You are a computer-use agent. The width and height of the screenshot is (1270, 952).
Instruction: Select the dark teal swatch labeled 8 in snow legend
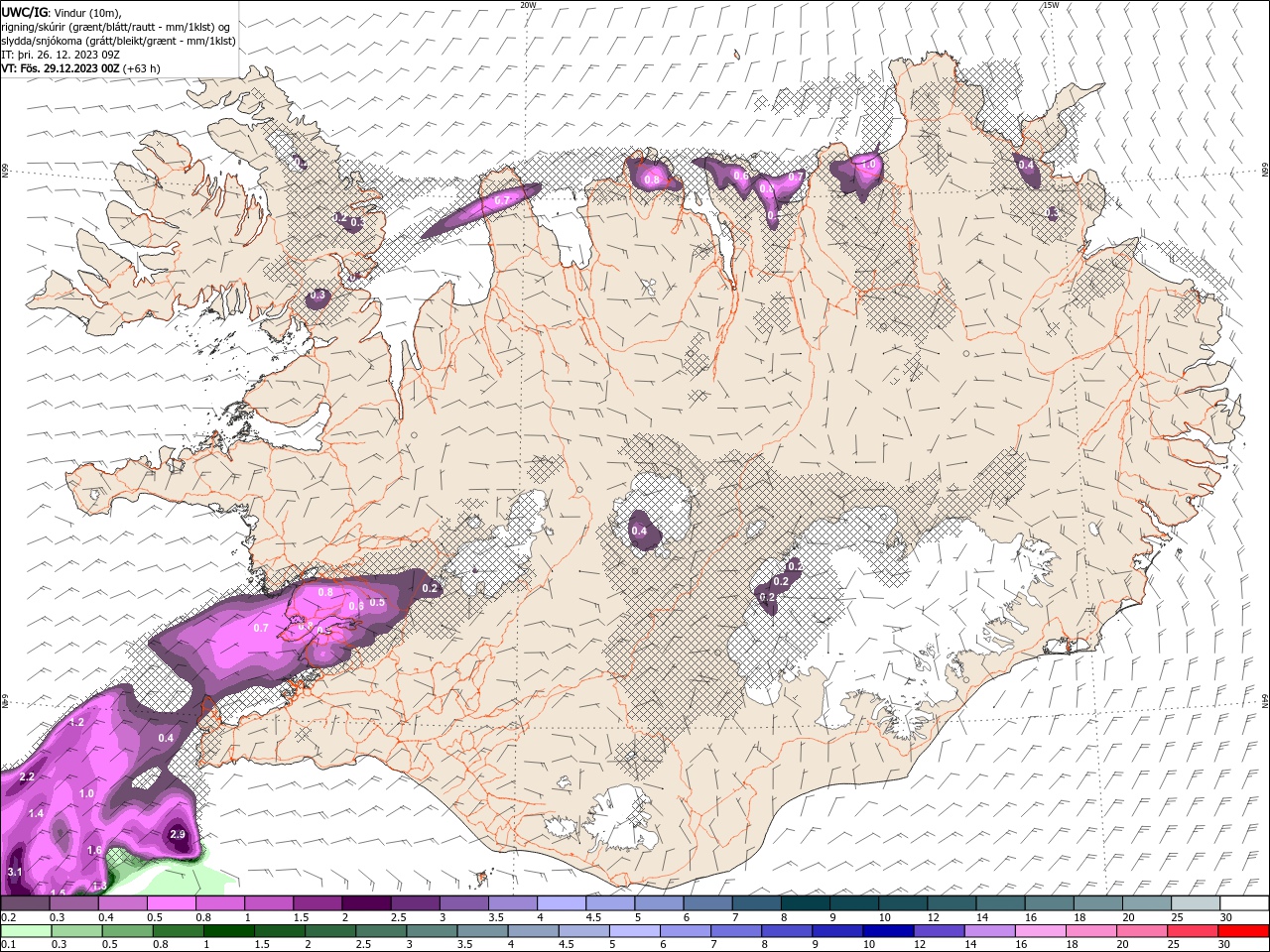(805, 903)
